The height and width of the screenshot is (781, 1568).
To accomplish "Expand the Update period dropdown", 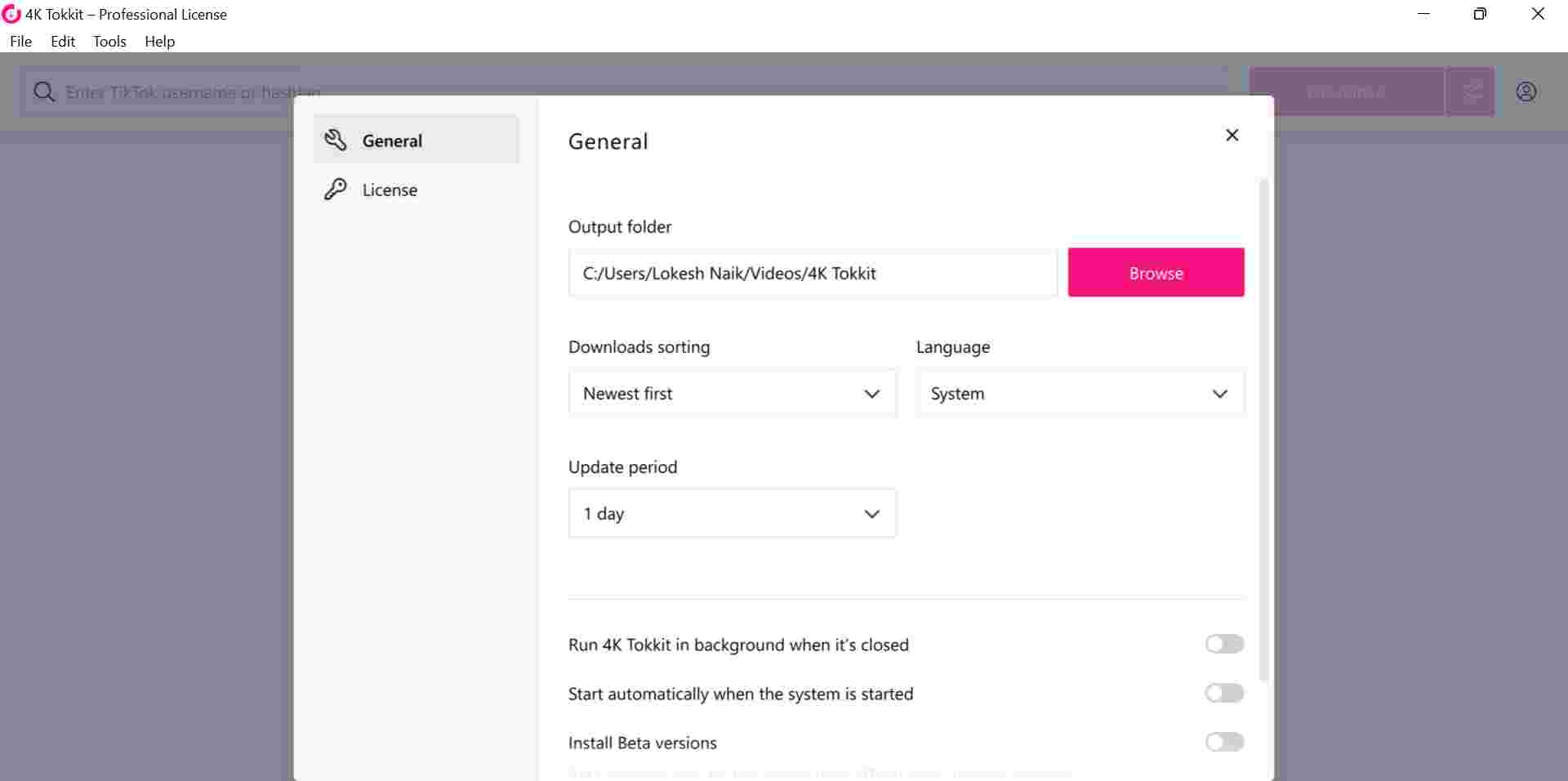I will [x=733, y=513].
